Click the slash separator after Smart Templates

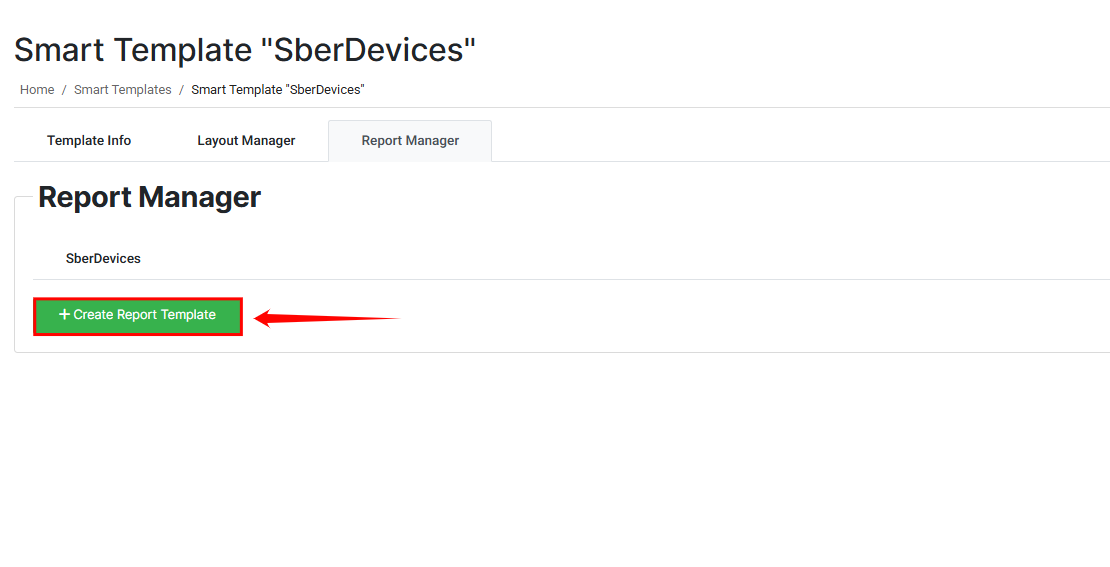coord(181,90)
